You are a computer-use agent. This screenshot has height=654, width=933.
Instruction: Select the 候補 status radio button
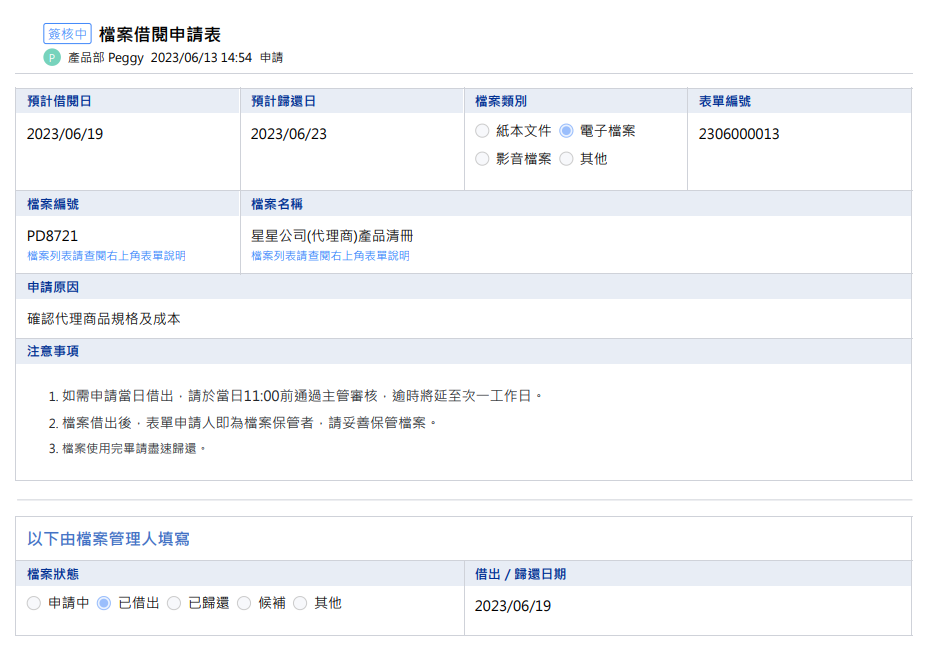click(244, 603)
